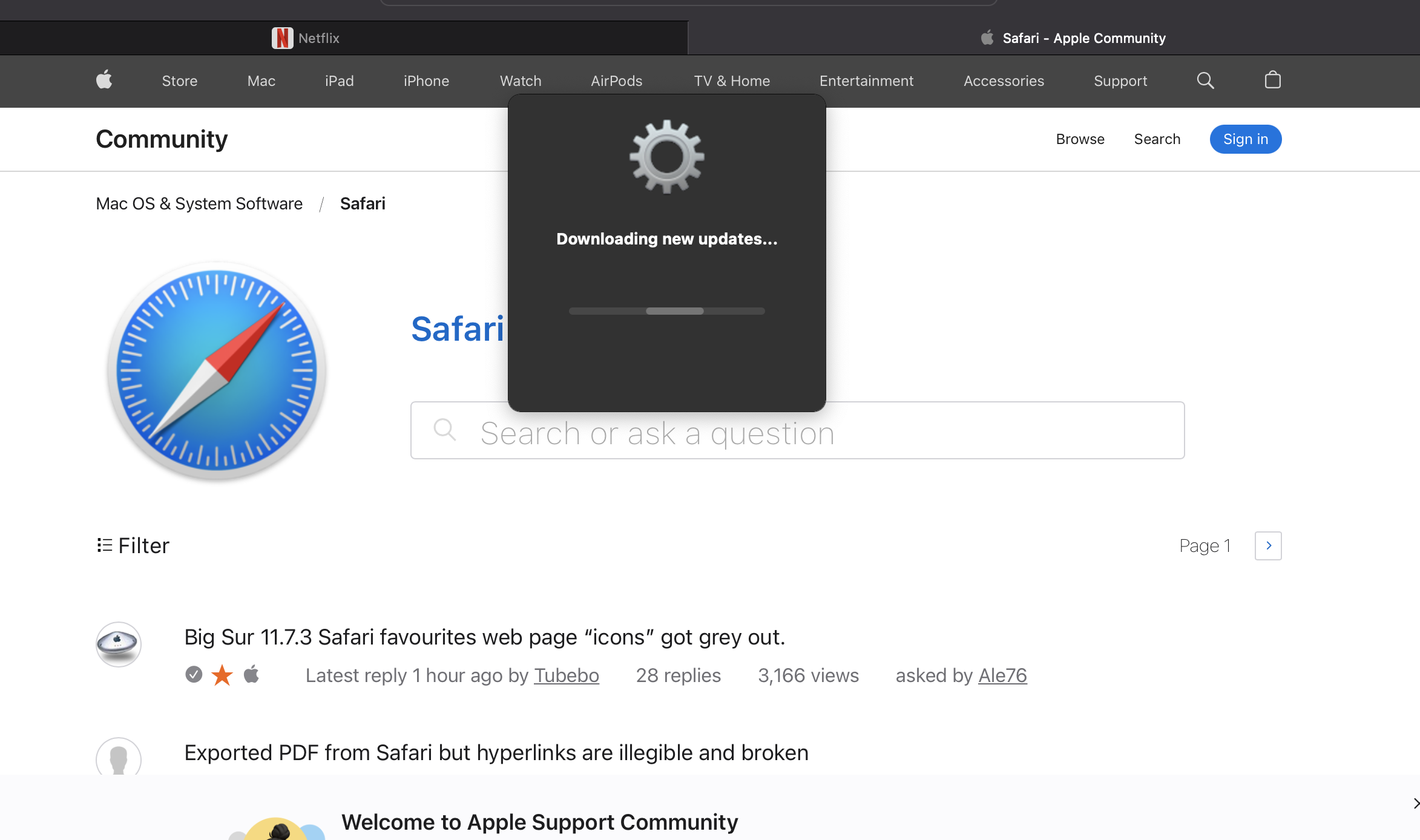
Task: Click the iMac avatar of the first thread
Action: [118, 644]
